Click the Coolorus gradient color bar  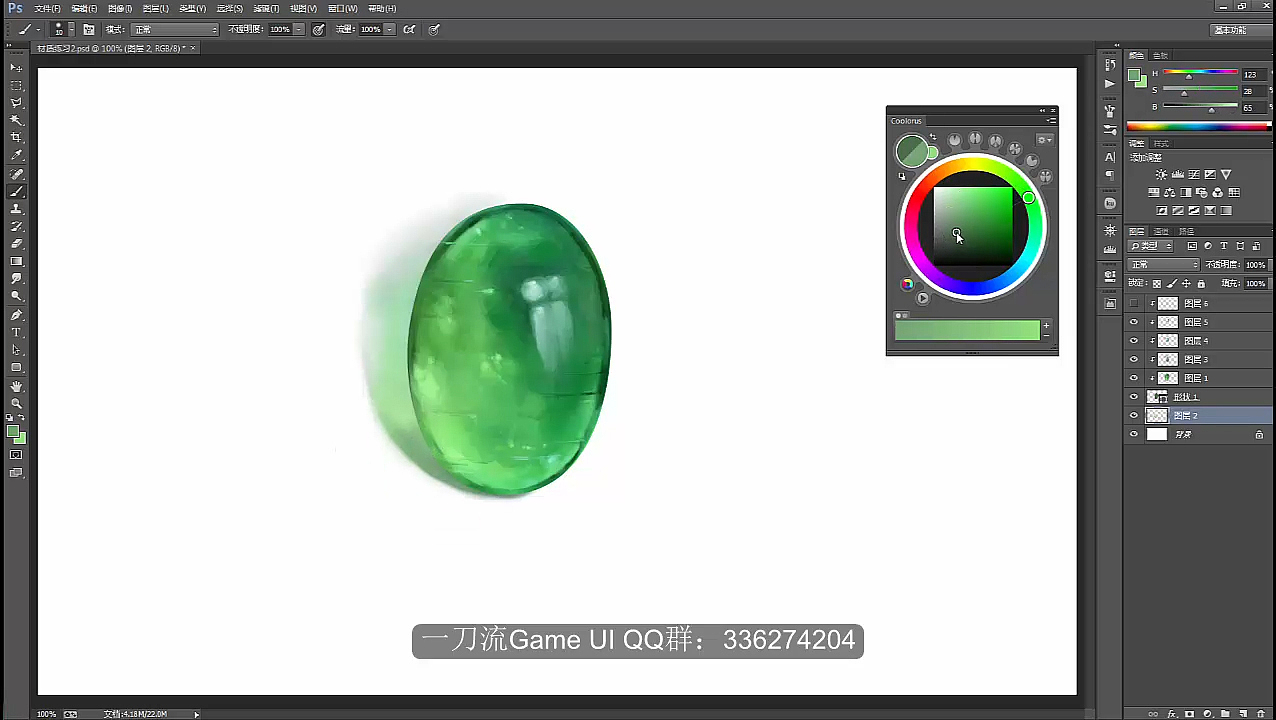pyautogui.click(x=967, y=331)
